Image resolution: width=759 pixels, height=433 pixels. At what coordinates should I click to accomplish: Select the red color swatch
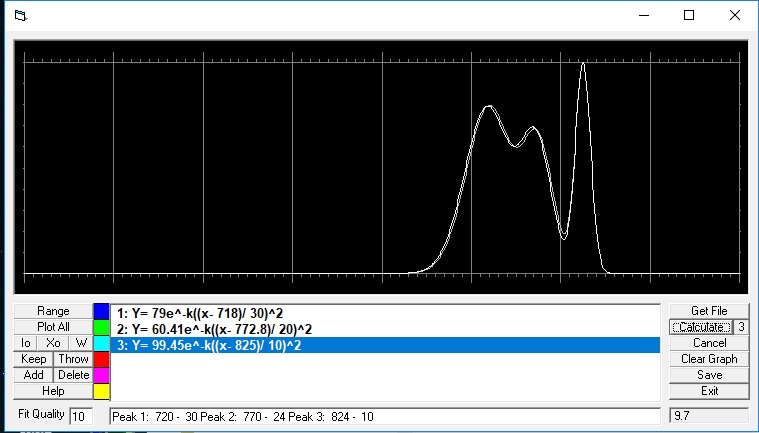point(101,359)
